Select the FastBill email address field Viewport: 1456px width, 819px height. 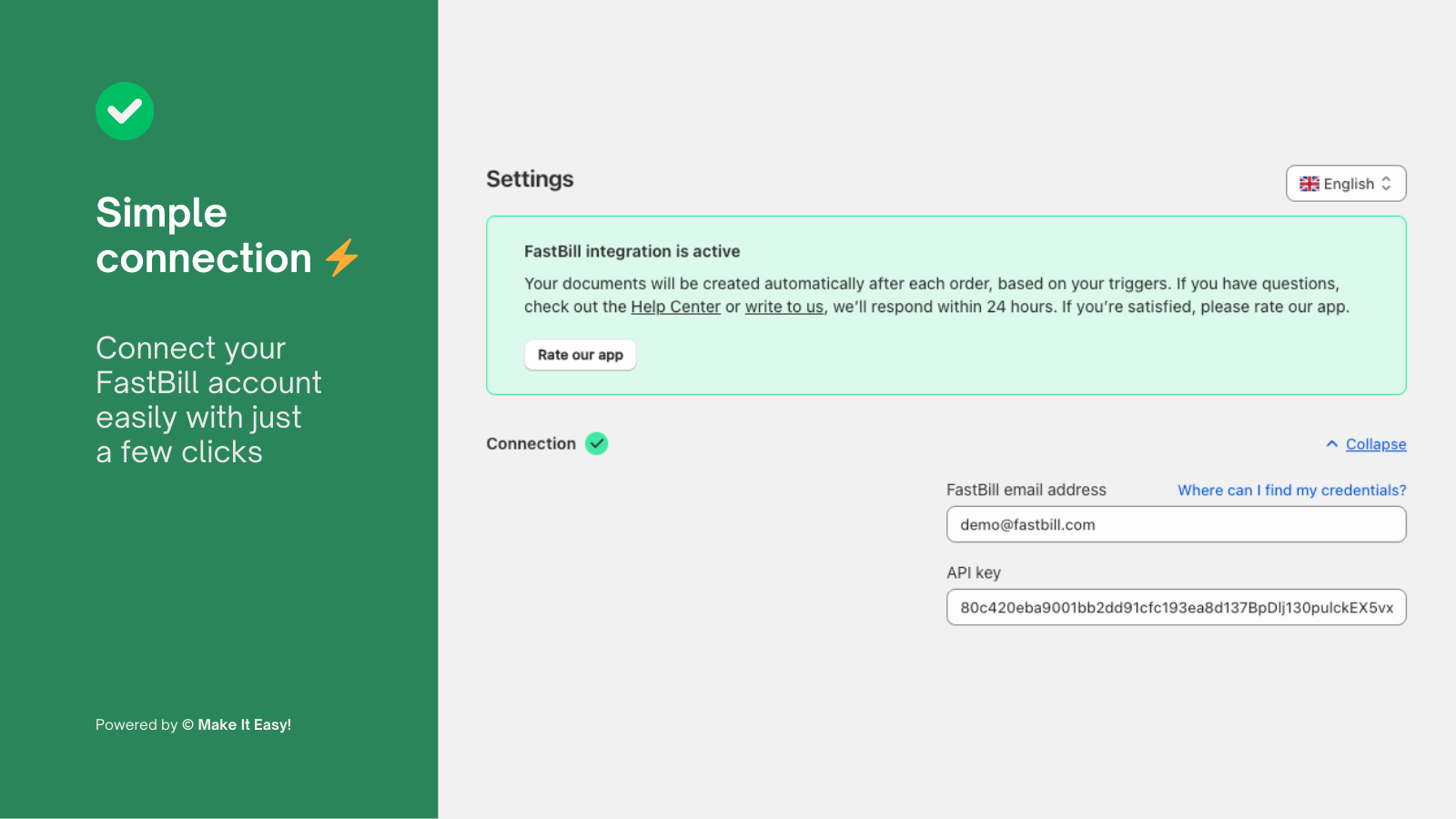pos(1176,524)
